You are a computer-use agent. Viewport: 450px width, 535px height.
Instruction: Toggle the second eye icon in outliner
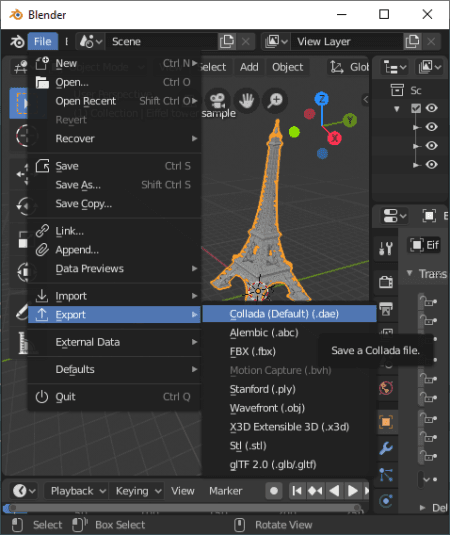pyautogui.click(x=432, y=127)
